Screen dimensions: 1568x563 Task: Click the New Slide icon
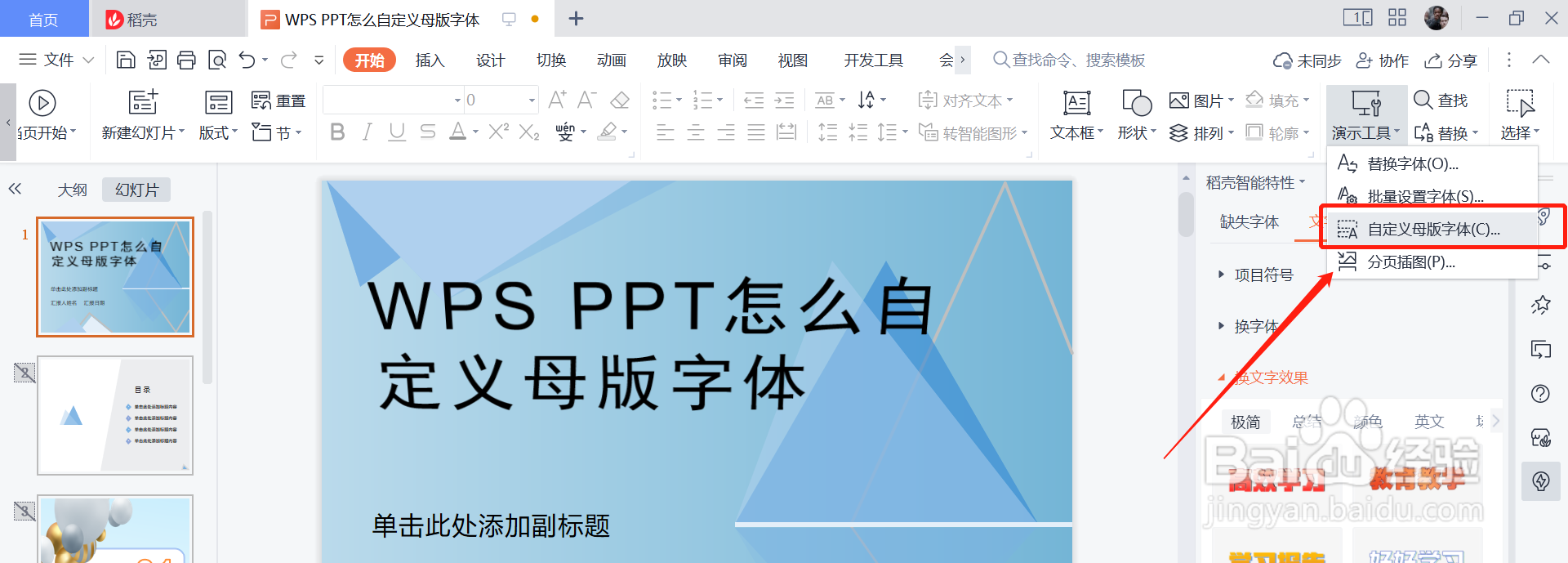[x=143, y=102]
